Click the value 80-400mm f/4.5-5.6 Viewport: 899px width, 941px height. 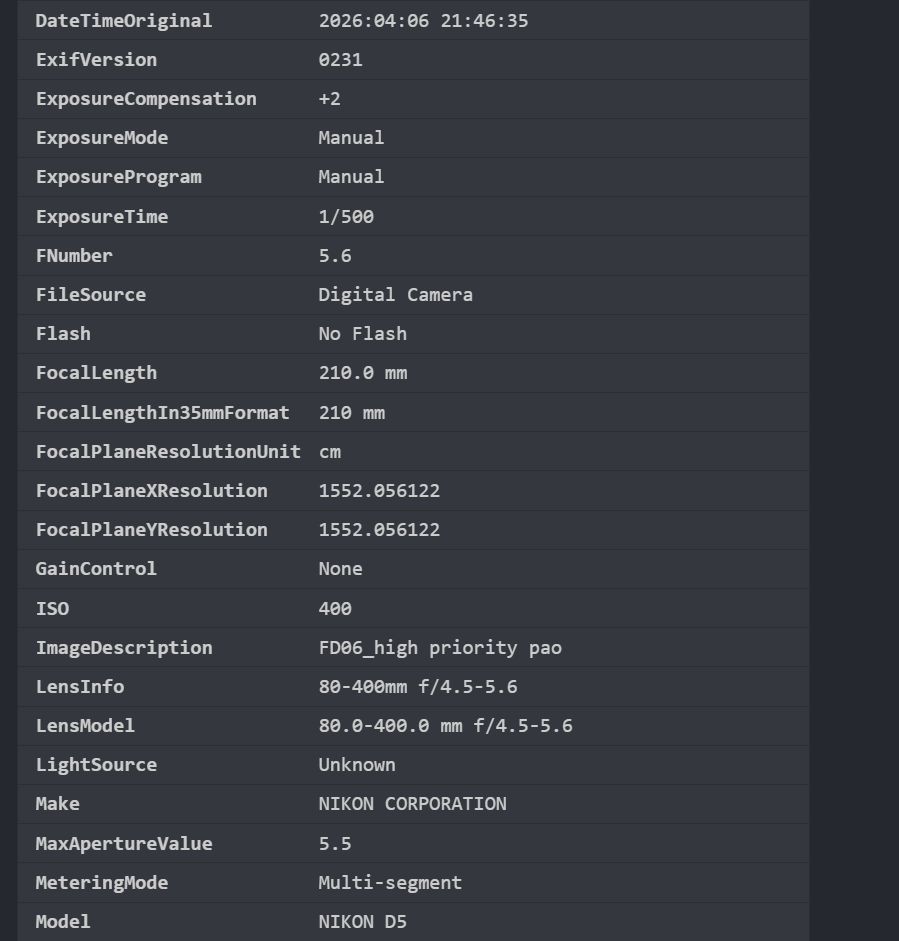418,687
